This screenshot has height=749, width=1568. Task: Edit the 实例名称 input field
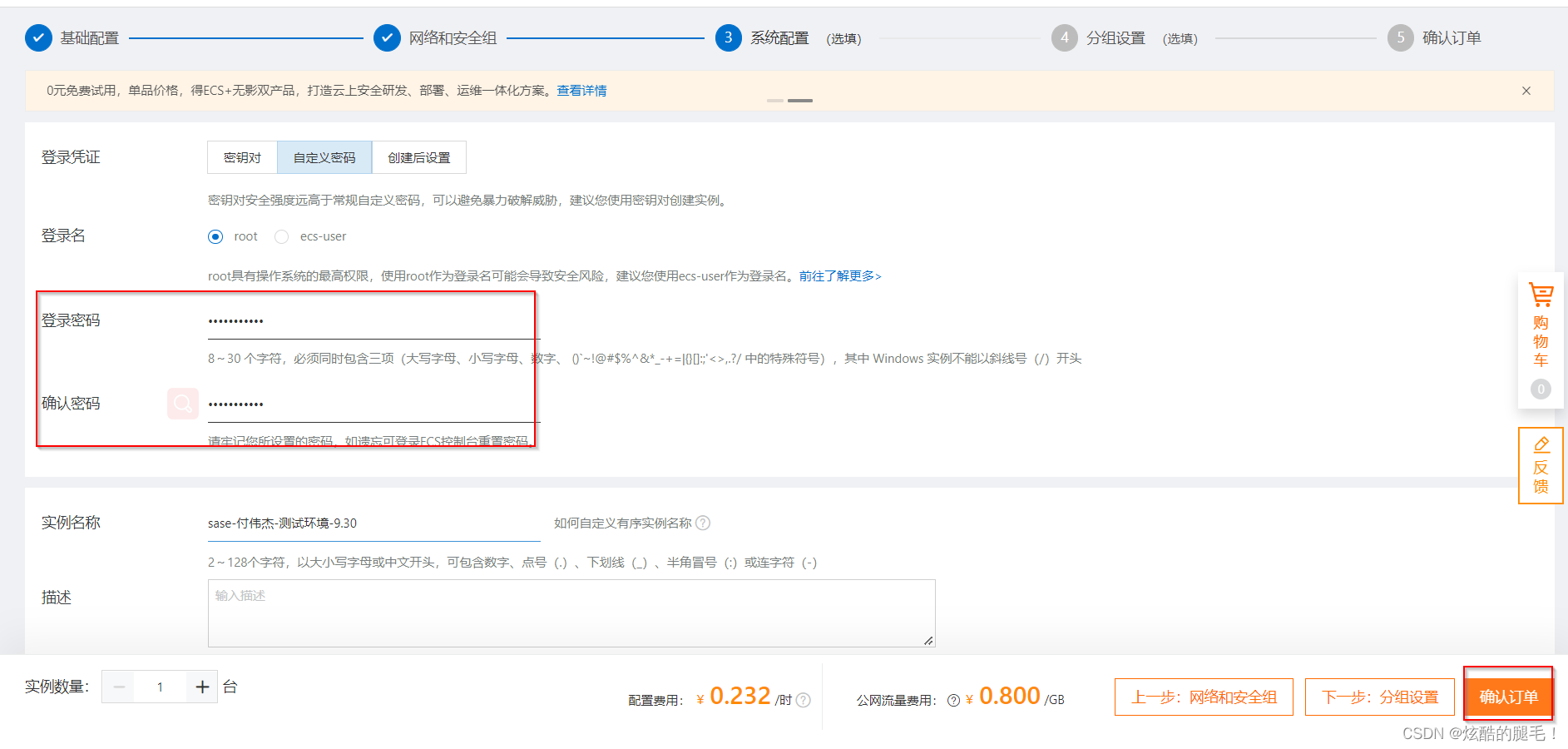[373, 523]
